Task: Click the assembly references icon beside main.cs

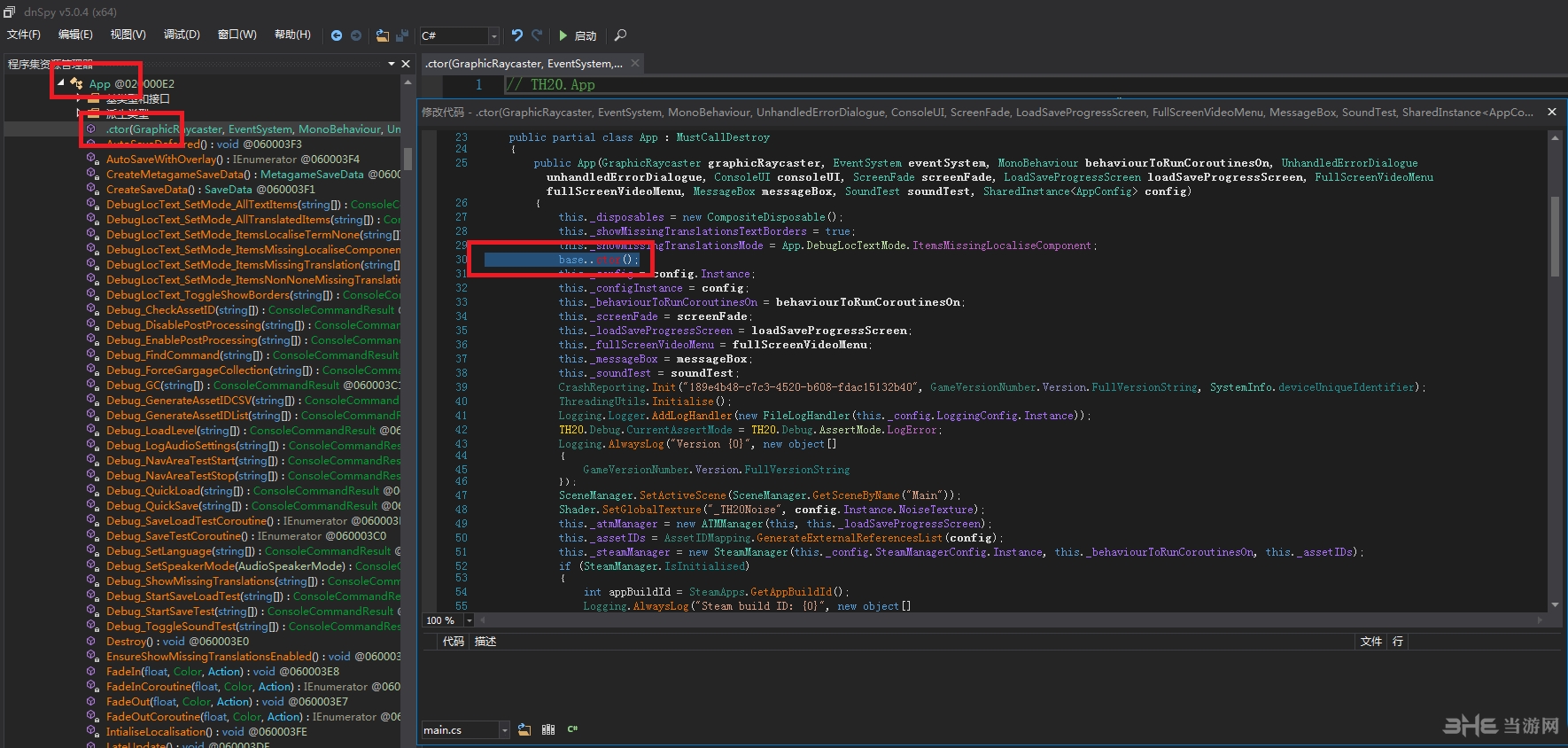Action: (x=548, y=729)
